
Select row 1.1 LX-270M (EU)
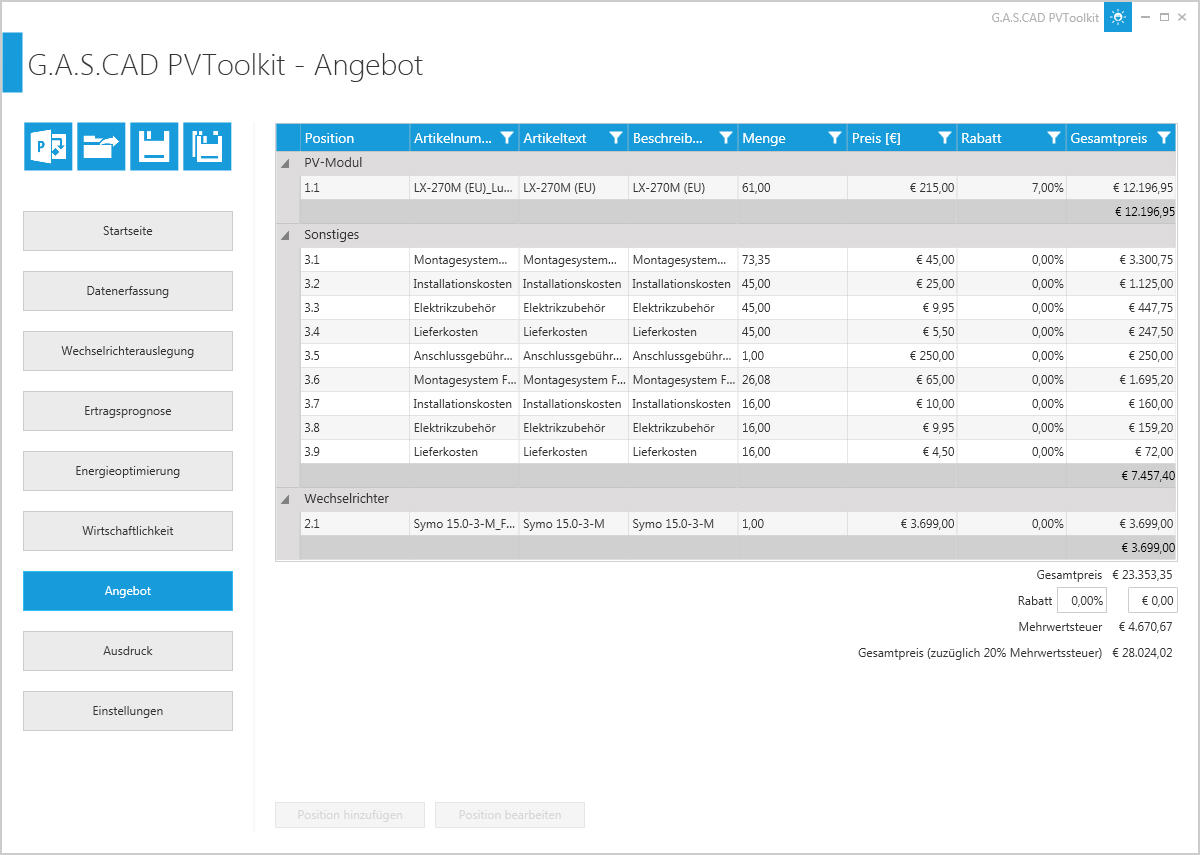coord(738,187)
